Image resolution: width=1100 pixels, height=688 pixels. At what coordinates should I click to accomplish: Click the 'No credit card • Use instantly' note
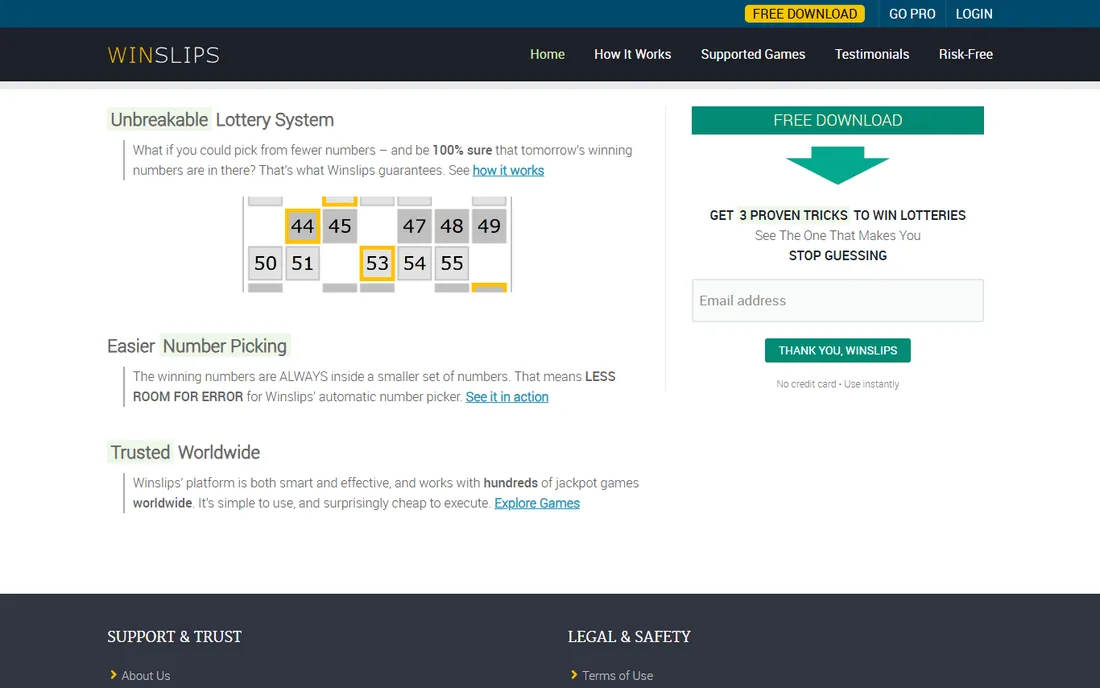[838, 384]
